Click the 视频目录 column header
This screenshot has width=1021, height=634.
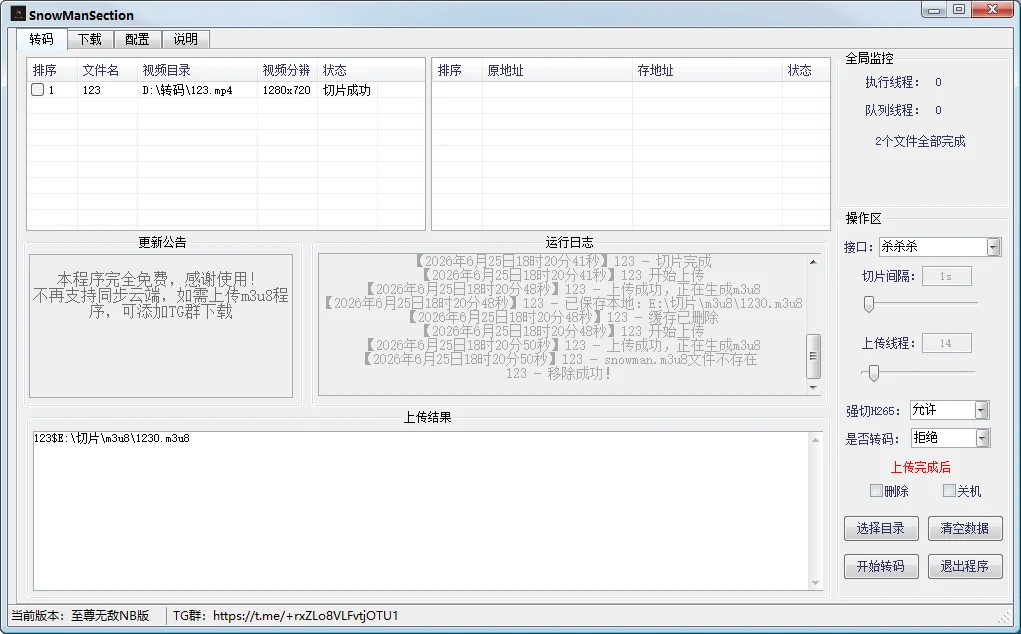(197, 70)
